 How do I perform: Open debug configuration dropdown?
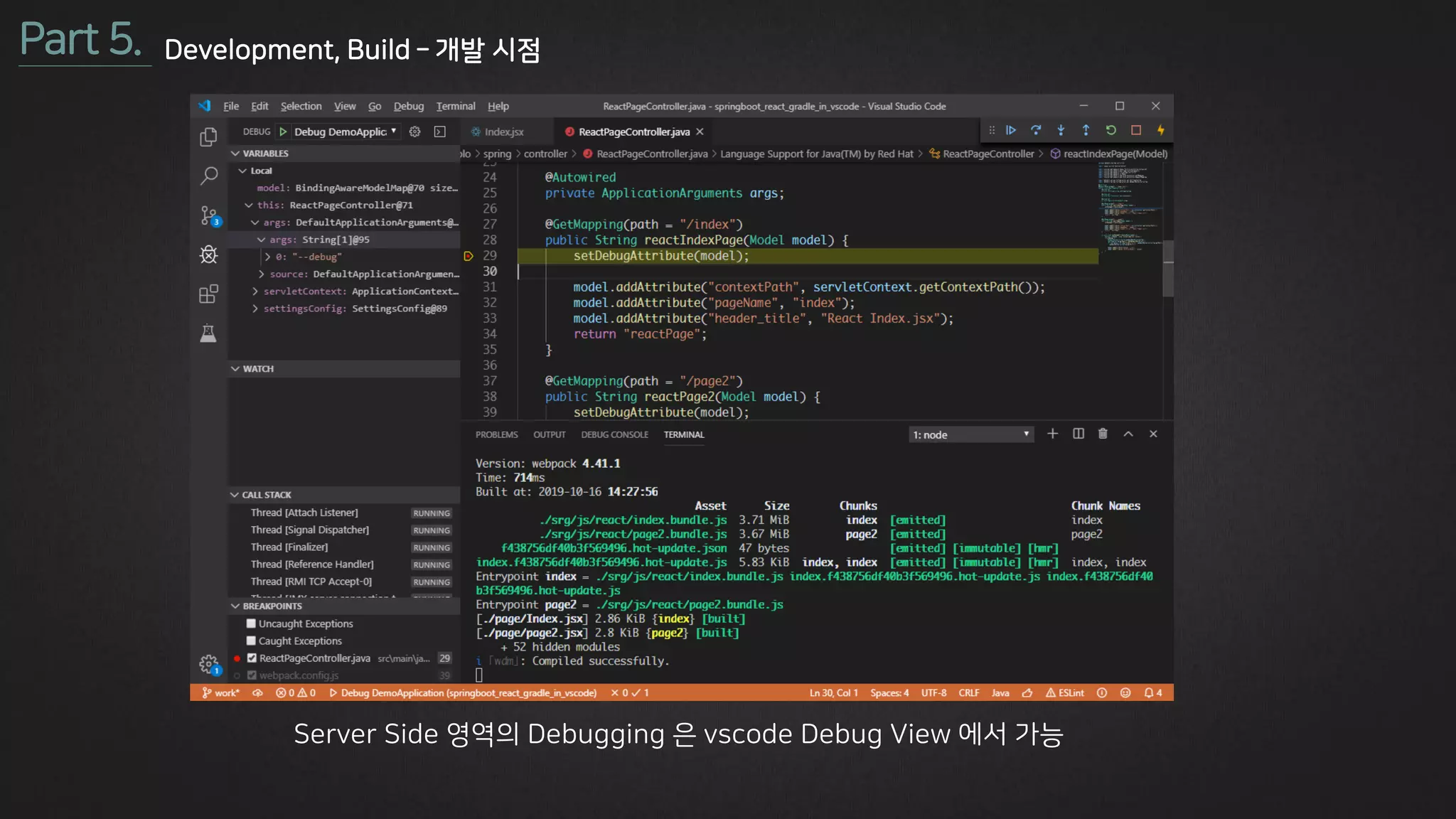click(x=346, y=132)
